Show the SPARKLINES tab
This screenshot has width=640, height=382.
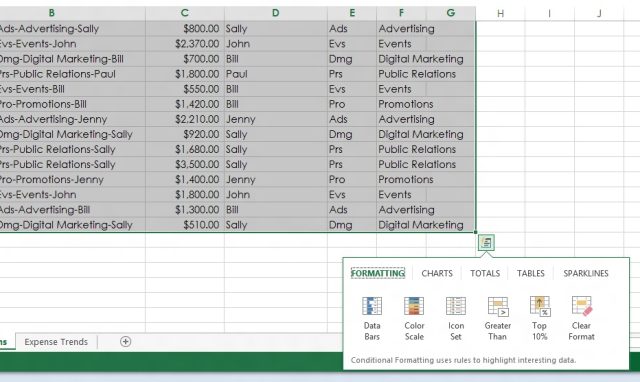coord(586,273)
